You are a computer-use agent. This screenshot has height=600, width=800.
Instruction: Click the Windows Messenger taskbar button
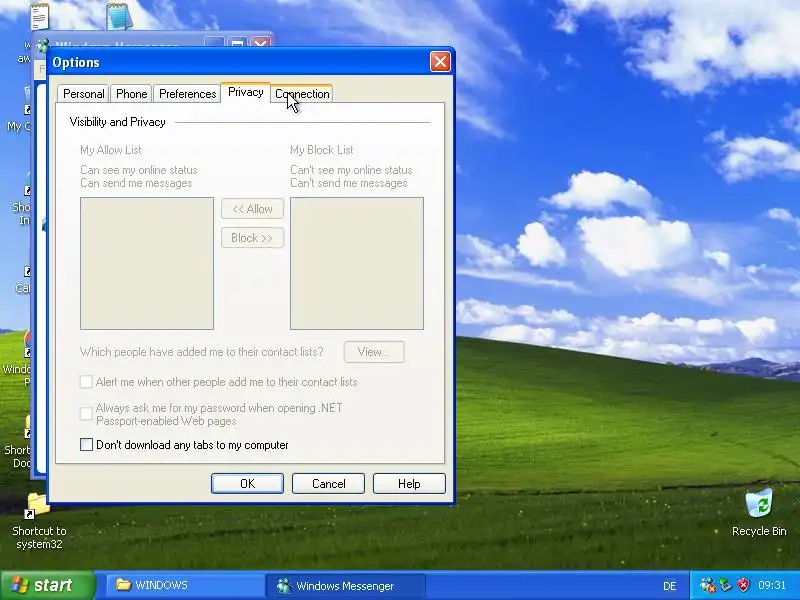pos(345,585)
